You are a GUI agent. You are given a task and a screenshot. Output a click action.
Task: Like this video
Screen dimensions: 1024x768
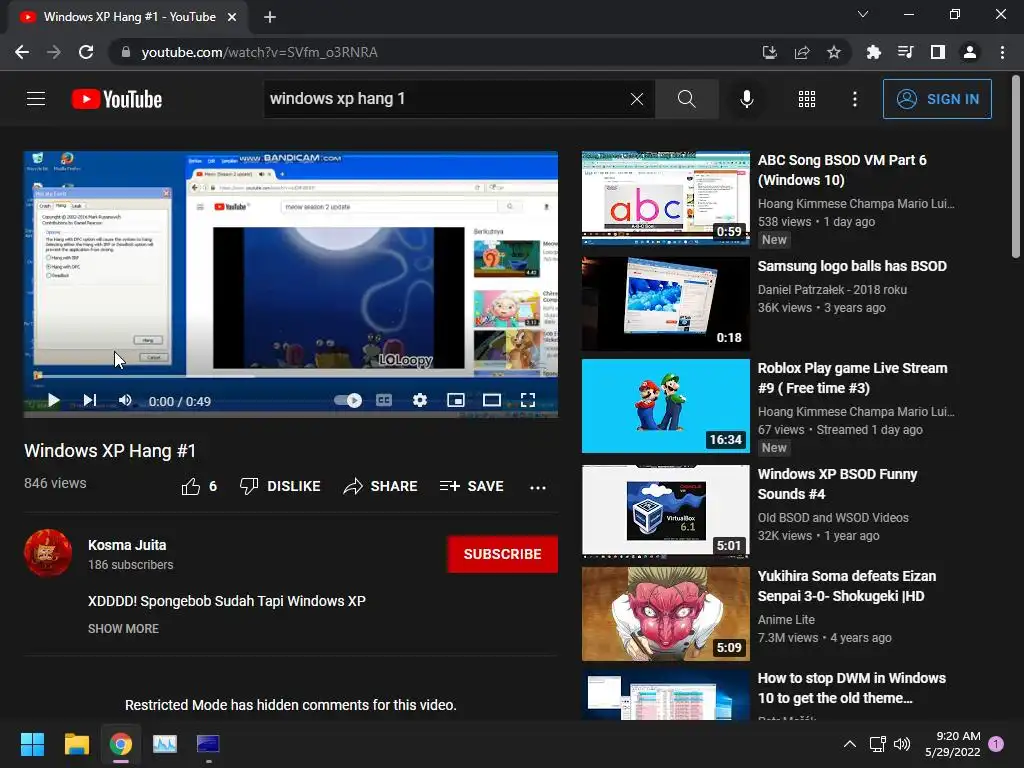(x=199, y=487)
